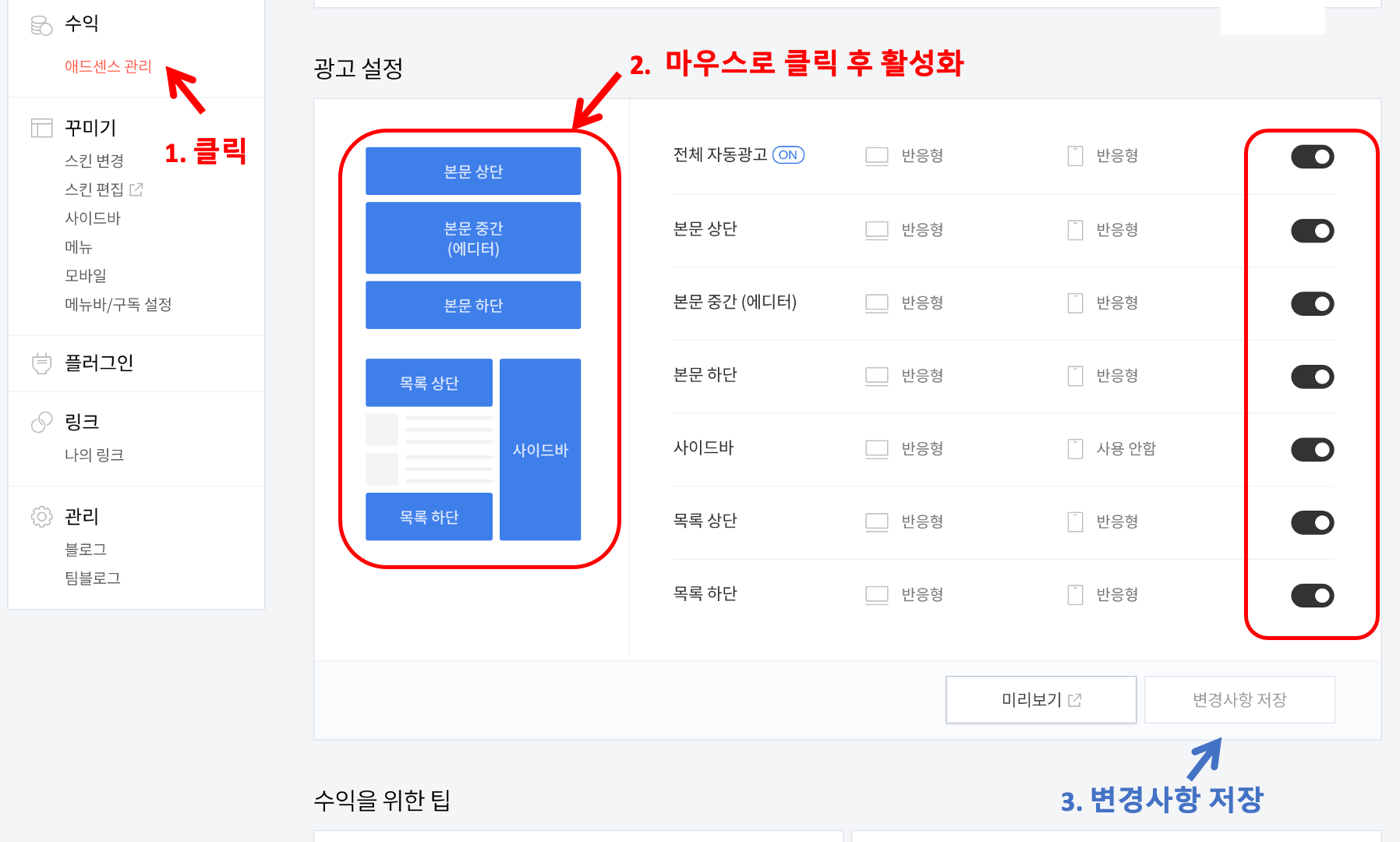Click the PC monitor icon in 본문 중간 (에디터) row
This screenshot has width=1400, height=842.
tap(877, 303)
